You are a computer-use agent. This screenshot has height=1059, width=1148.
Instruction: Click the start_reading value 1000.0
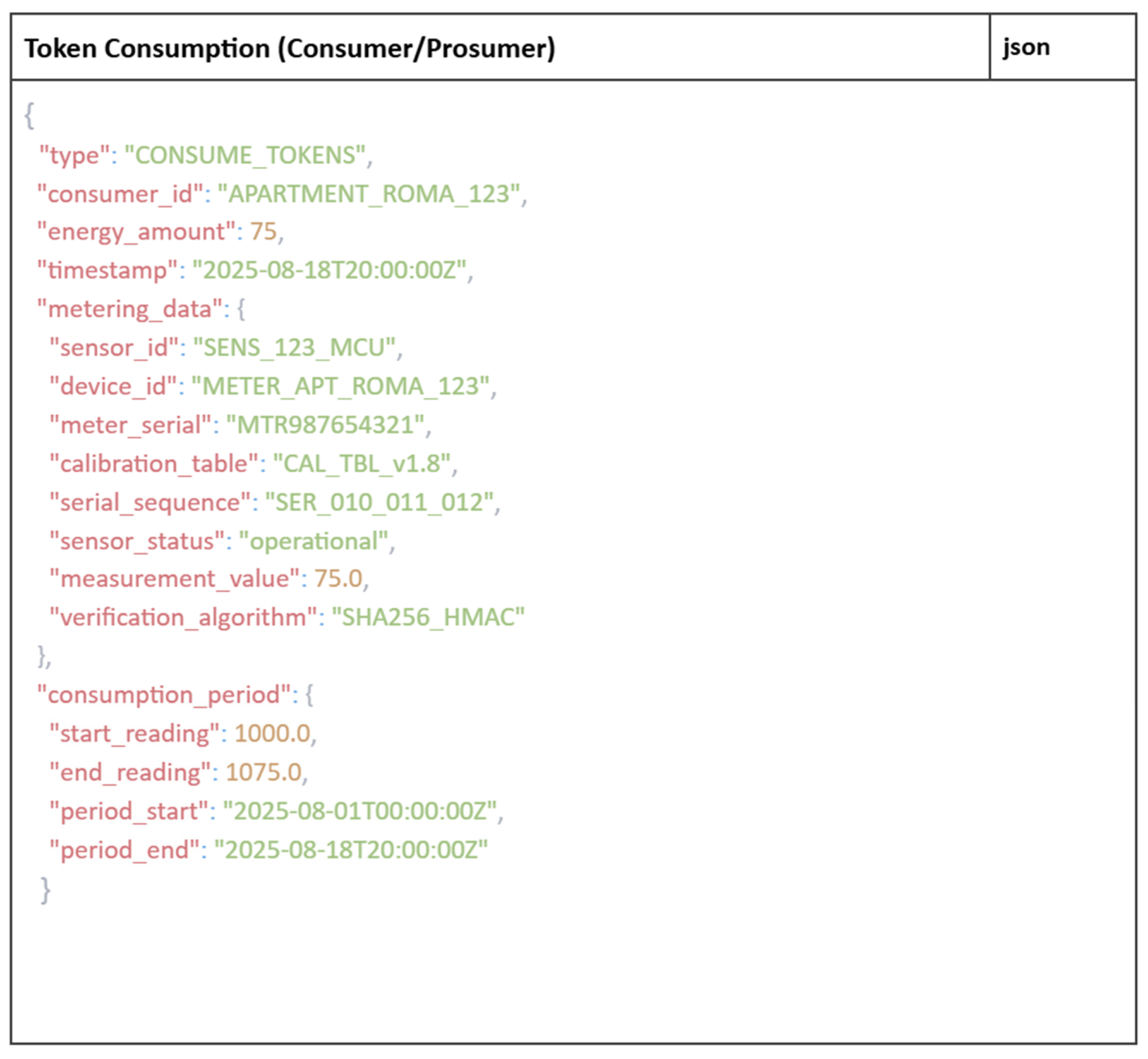[272, 734]
